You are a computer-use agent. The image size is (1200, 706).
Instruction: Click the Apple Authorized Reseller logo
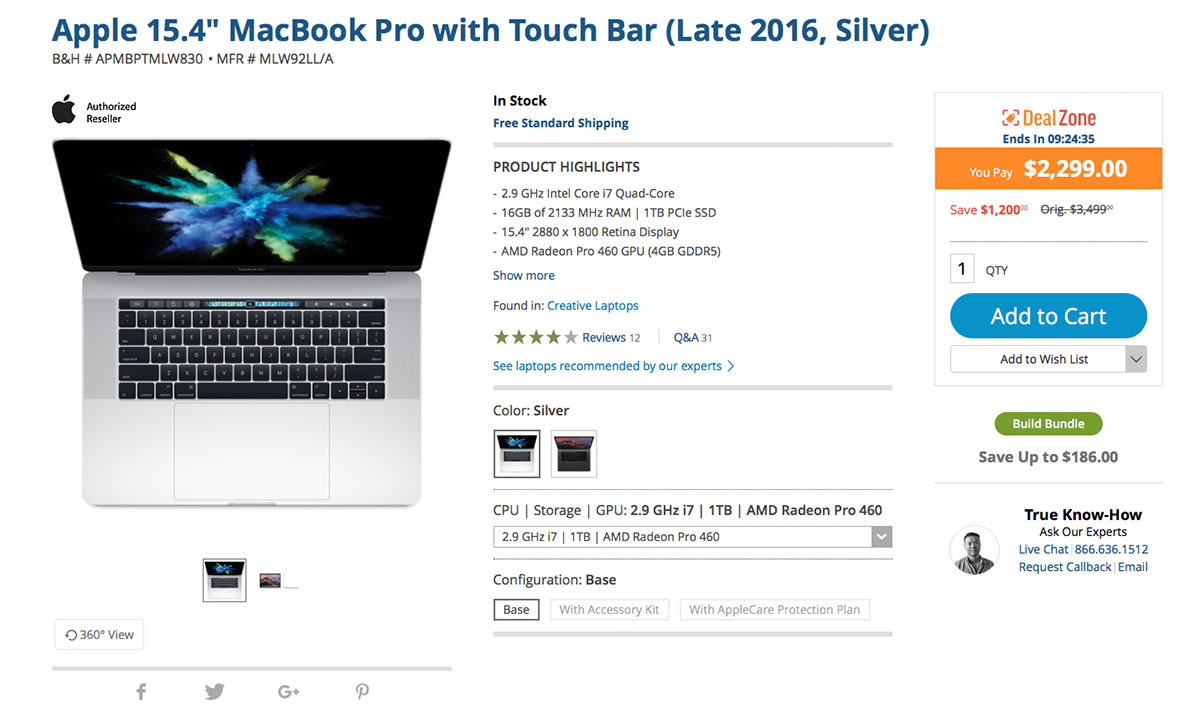pyautogui.click(x=94, y=111)
